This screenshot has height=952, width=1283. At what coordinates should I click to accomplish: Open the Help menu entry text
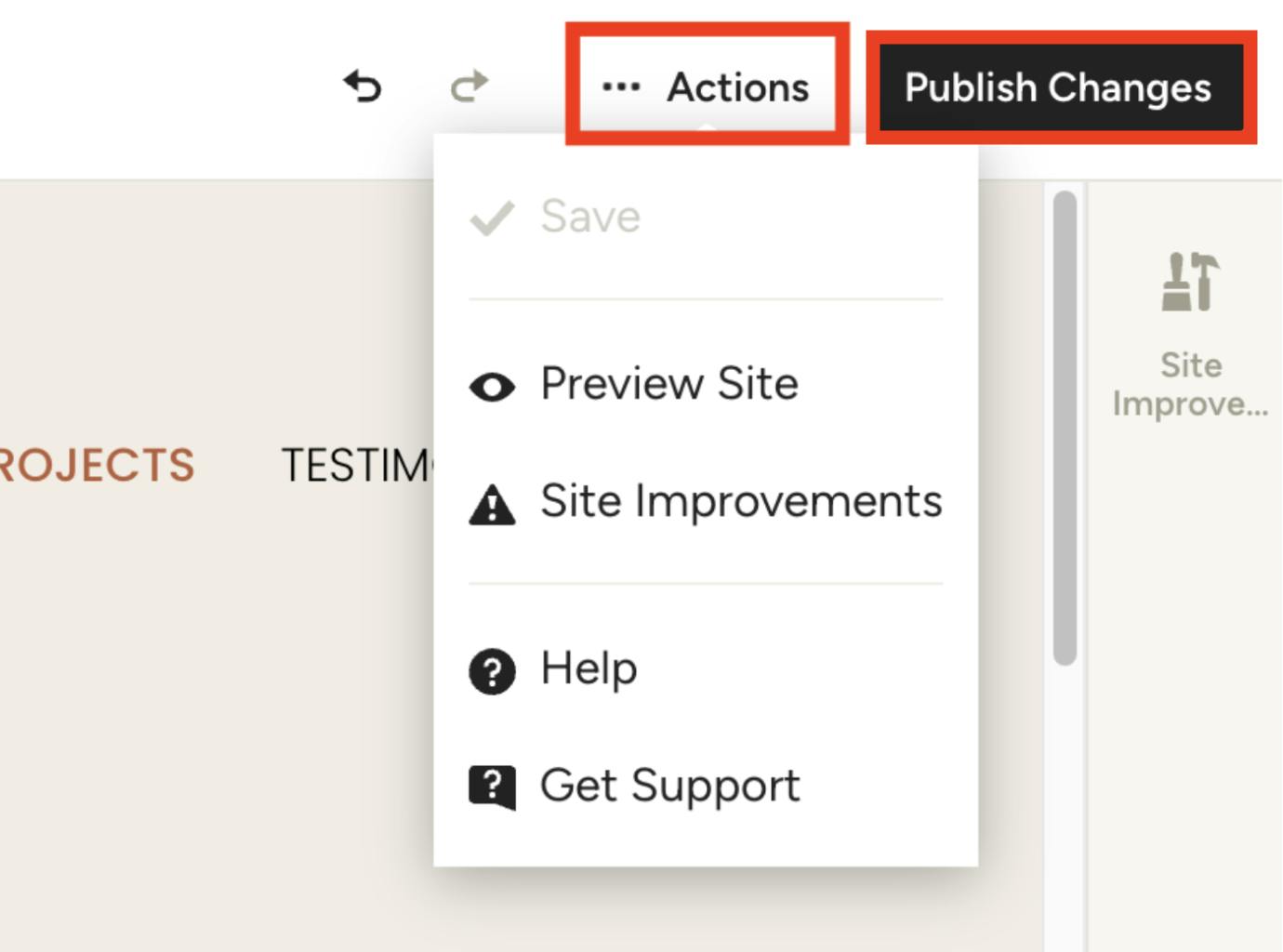pos(589,668)
